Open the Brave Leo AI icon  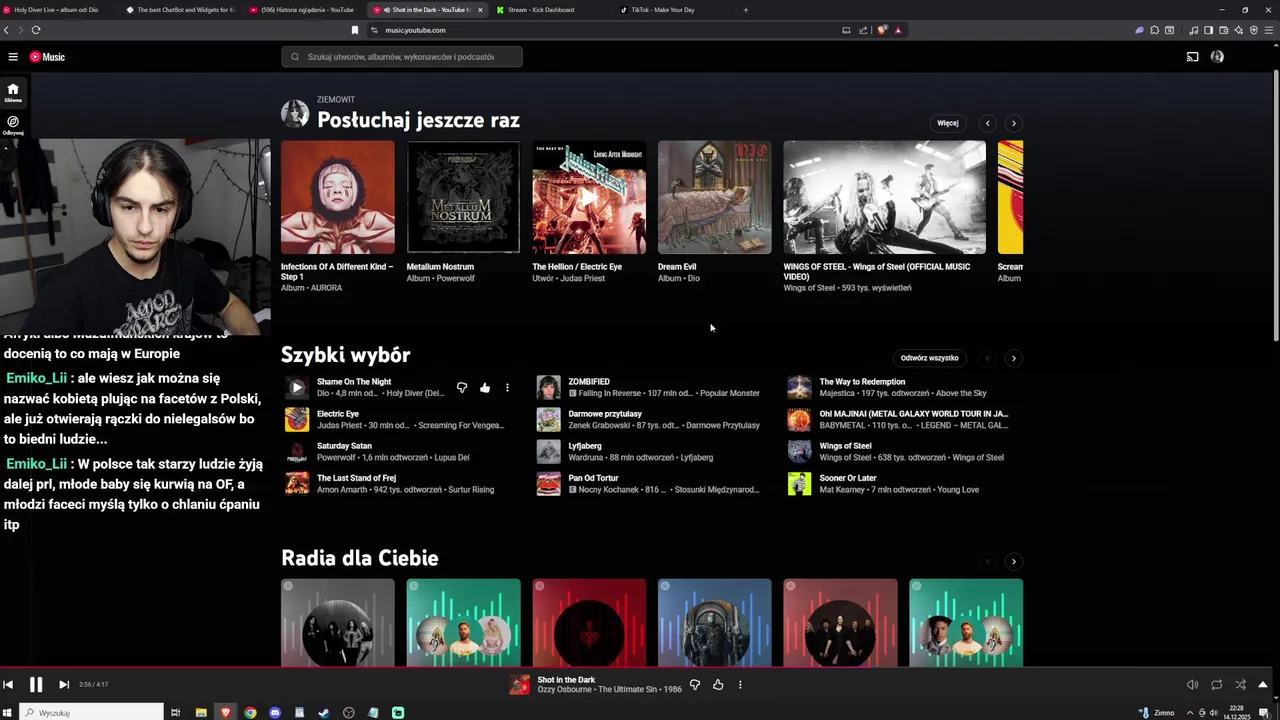(1239, 30)
